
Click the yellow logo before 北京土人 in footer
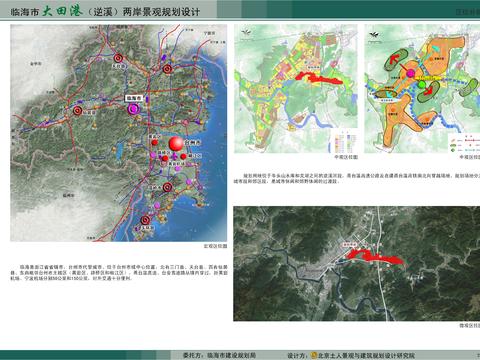point(313,355)
